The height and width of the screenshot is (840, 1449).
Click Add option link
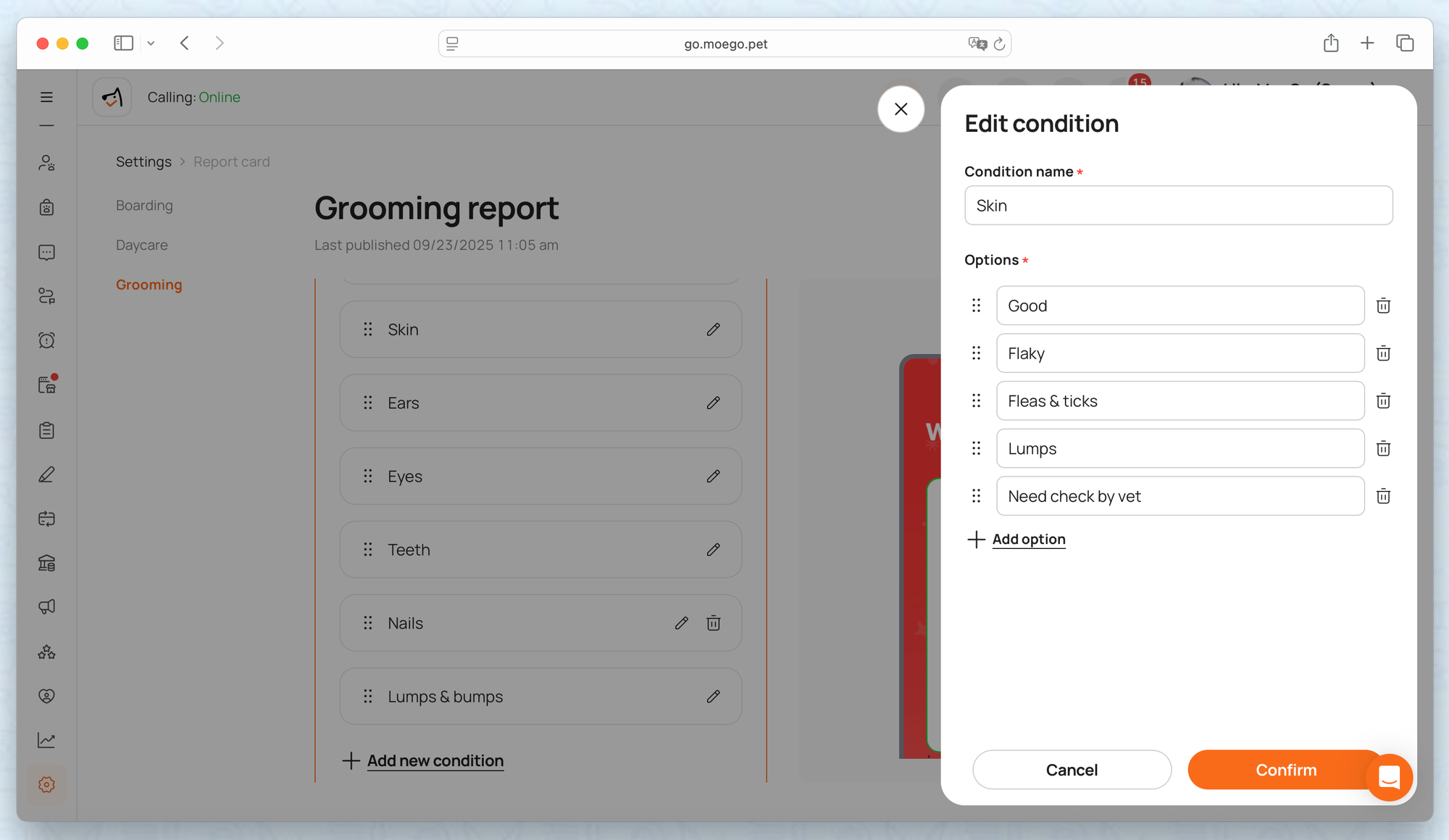[1028, 539]
